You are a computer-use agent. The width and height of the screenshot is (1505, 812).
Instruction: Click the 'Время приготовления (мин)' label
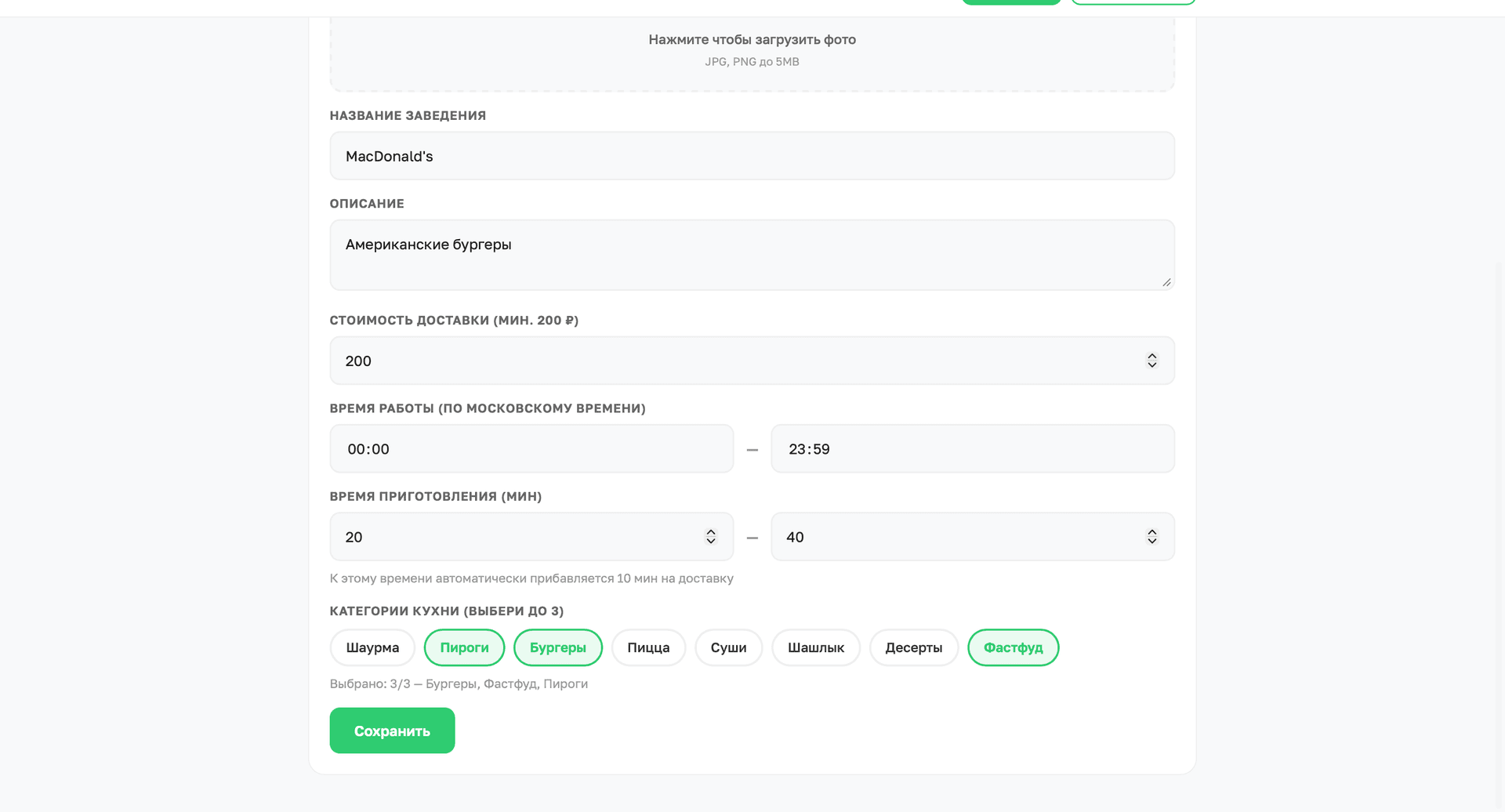tap(436, 497)
